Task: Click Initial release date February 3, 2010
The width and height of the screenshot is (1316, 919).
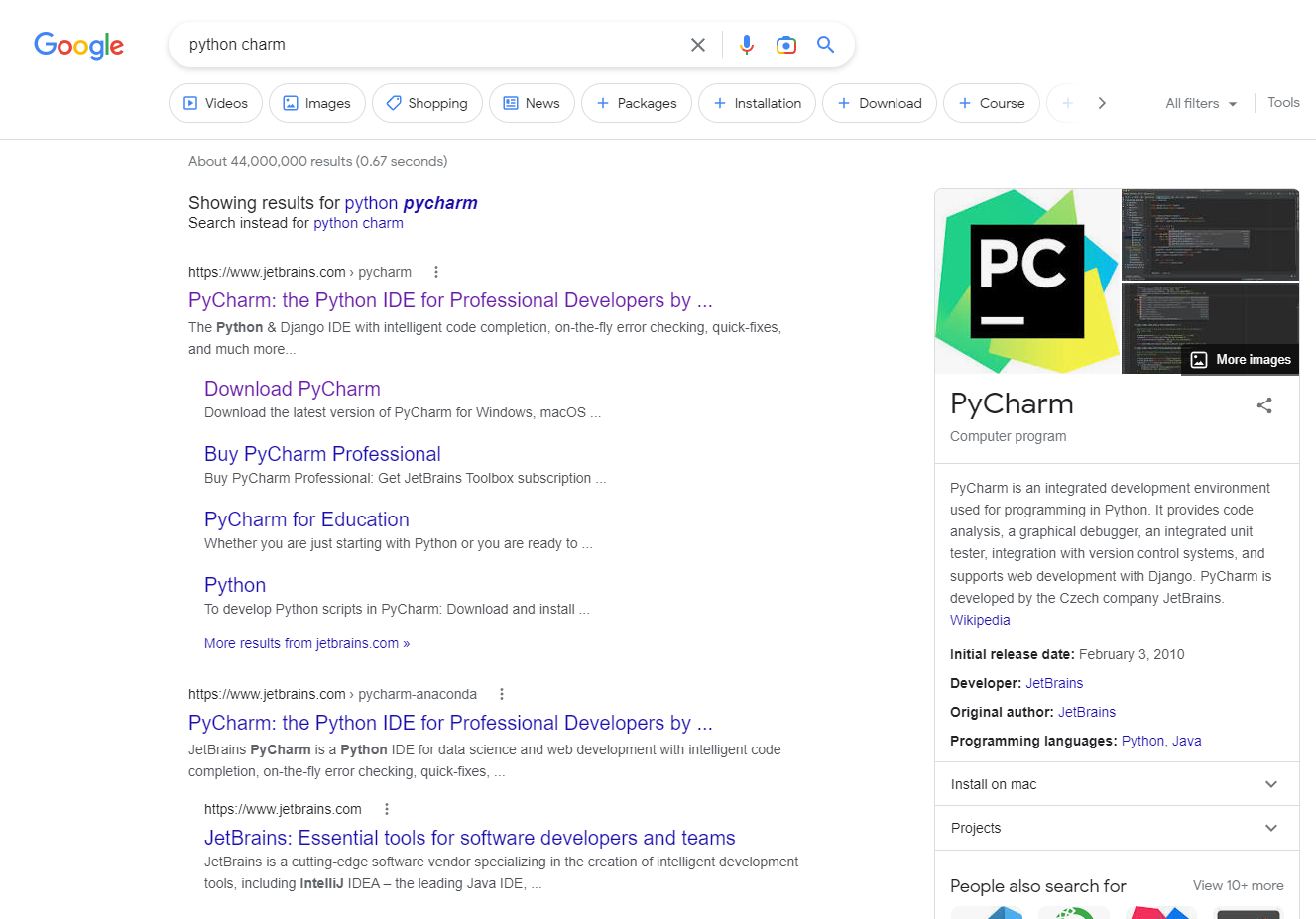Action: [1067, 654]
